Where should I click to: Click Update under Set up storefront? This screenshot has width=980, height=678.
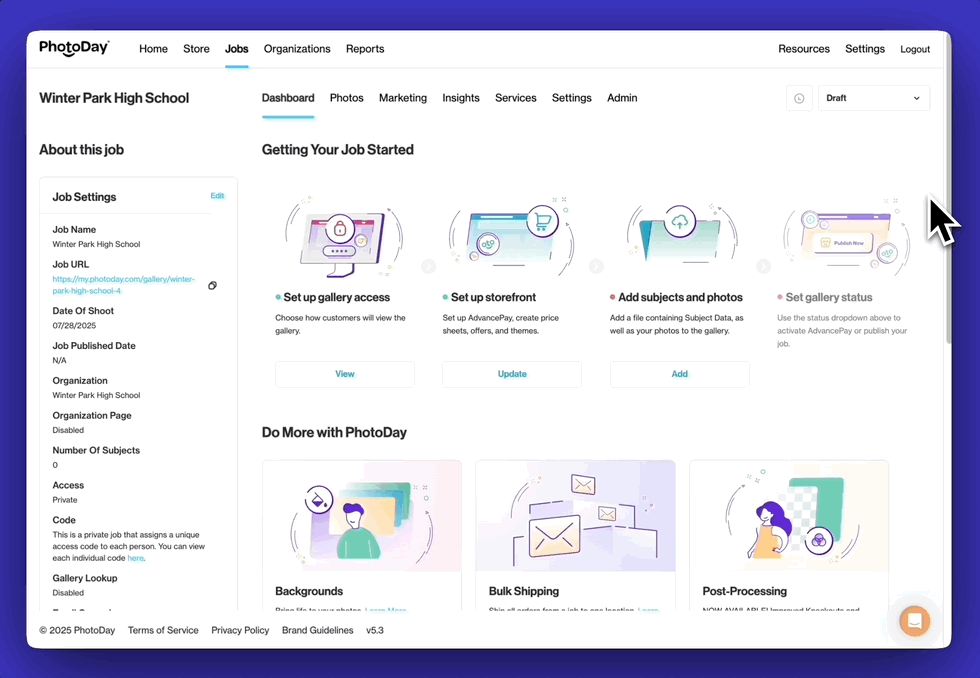512,374
